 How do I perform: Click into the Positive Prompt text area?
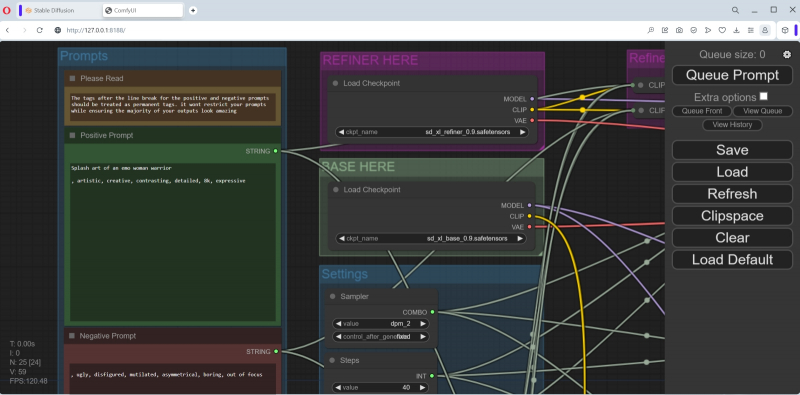[x=172, y=242]
